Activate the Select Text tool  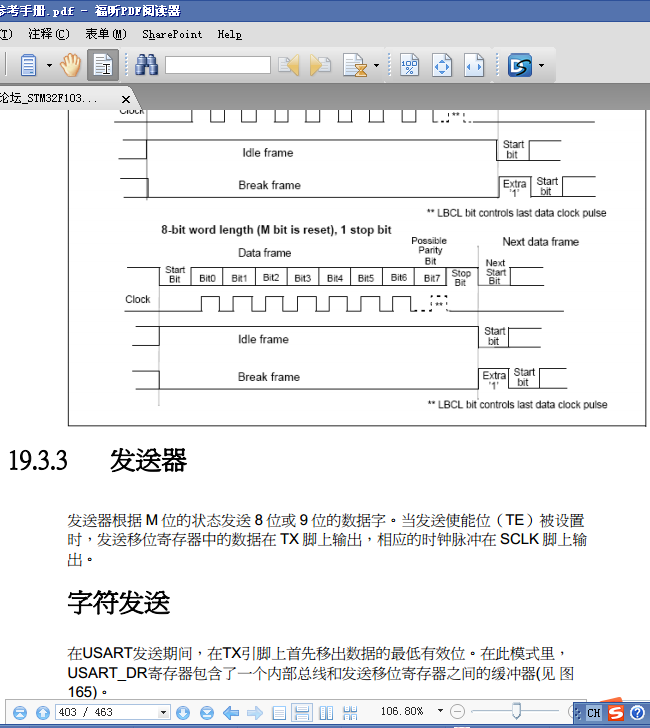point(102,66)
